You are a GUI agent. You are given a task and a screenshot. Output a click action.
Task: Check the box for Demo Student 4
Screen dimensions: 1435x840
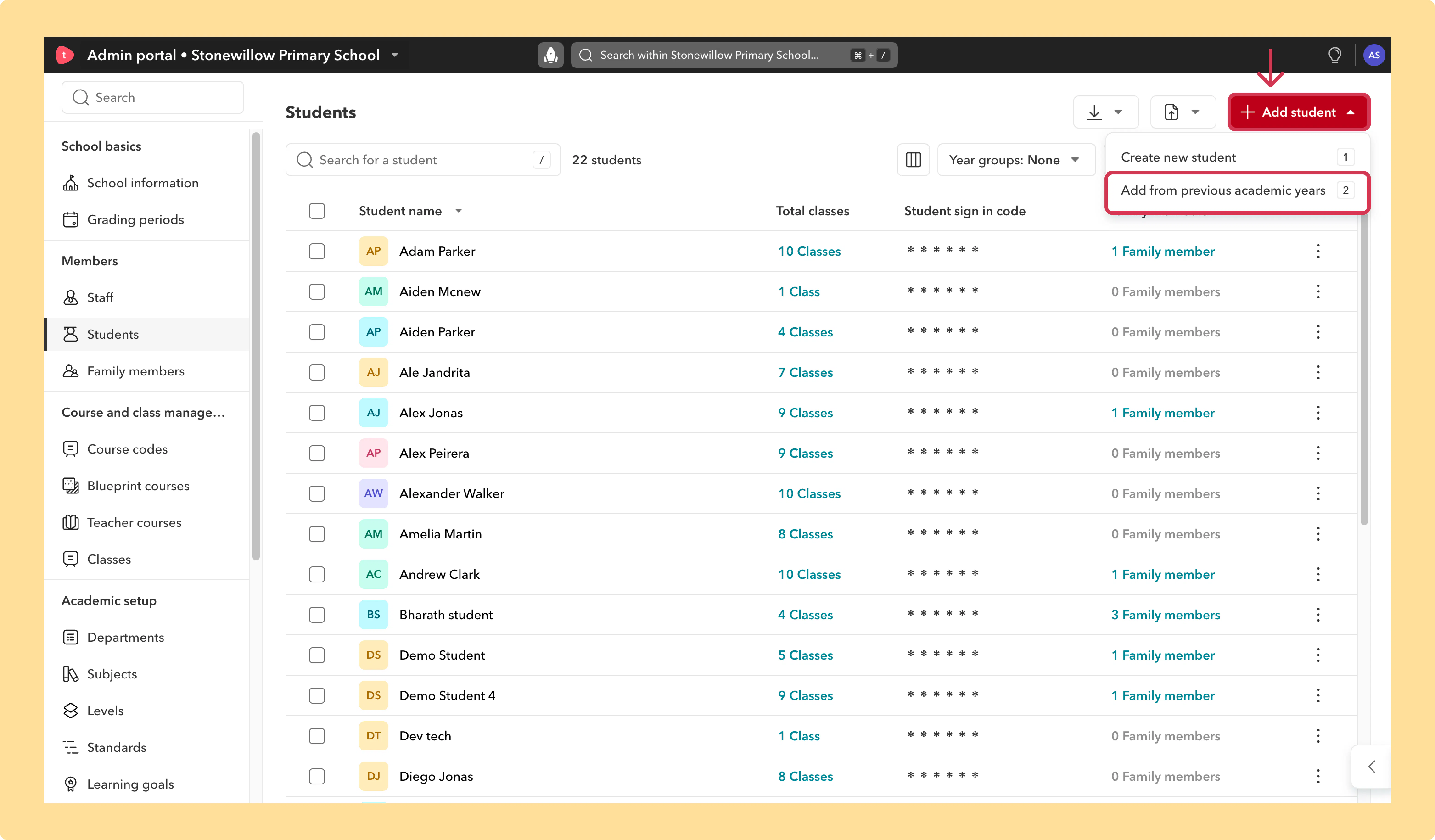(317, 695)
